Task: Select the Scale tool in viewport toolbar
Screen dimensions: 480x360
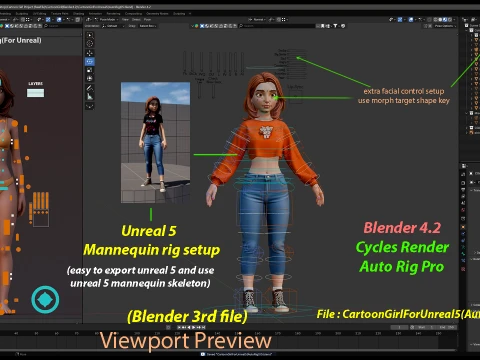Action: pyautogui.click(x=90, y=70)
